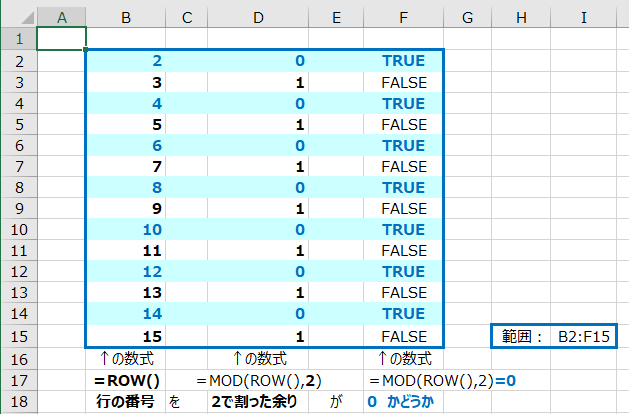Click the column H header
This screenshot has width=629, height=414.
pos(522,17)
